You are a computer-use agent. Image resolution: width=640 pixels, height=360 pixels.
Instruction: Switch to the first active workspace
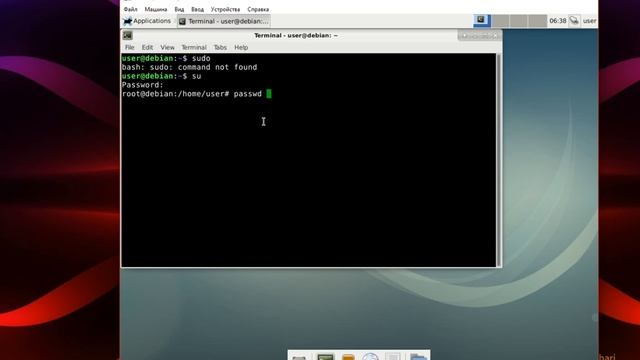coord(482,20)
